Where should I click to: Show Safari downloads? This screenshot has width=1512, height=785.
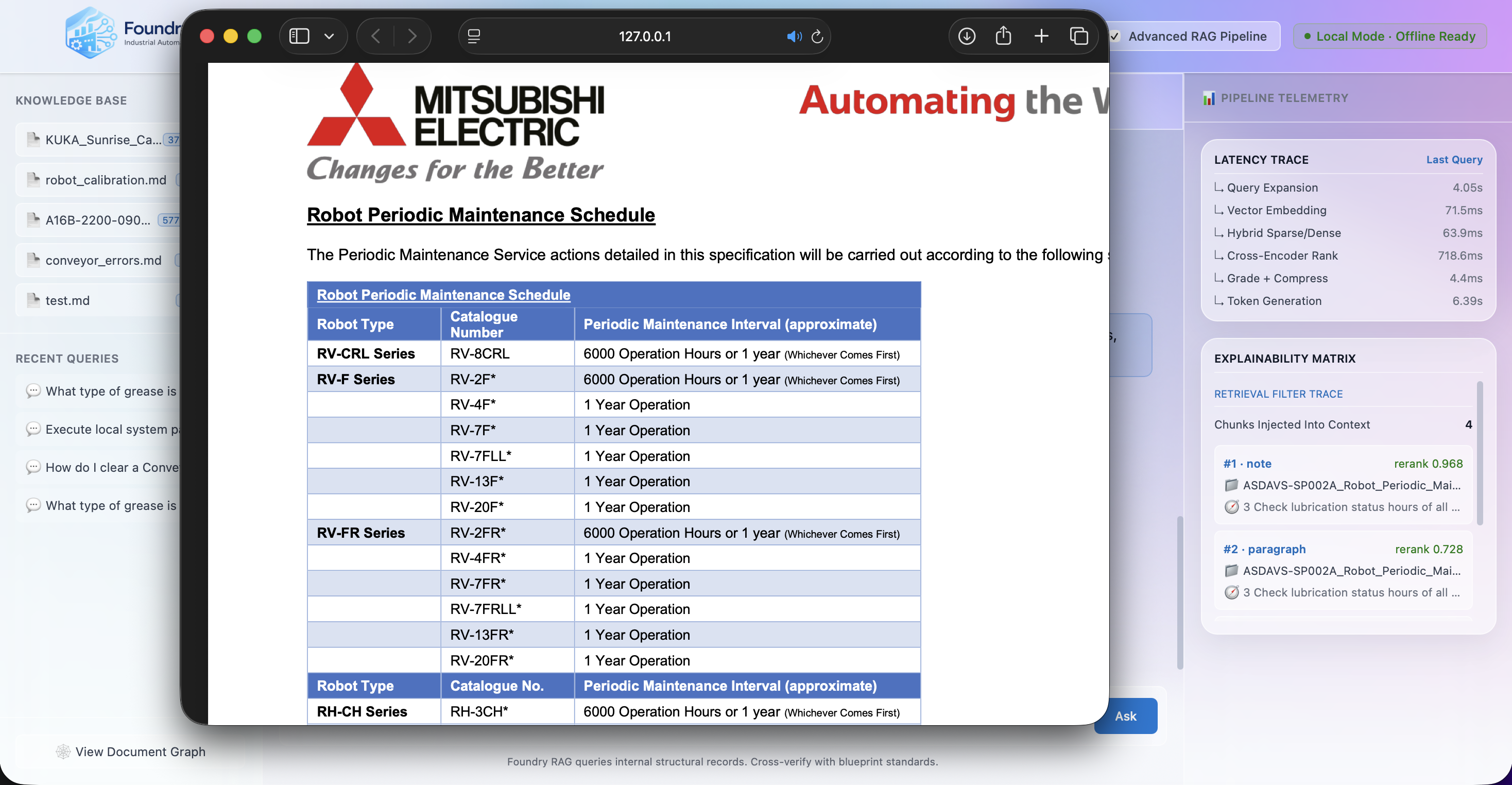pos(967,37)
